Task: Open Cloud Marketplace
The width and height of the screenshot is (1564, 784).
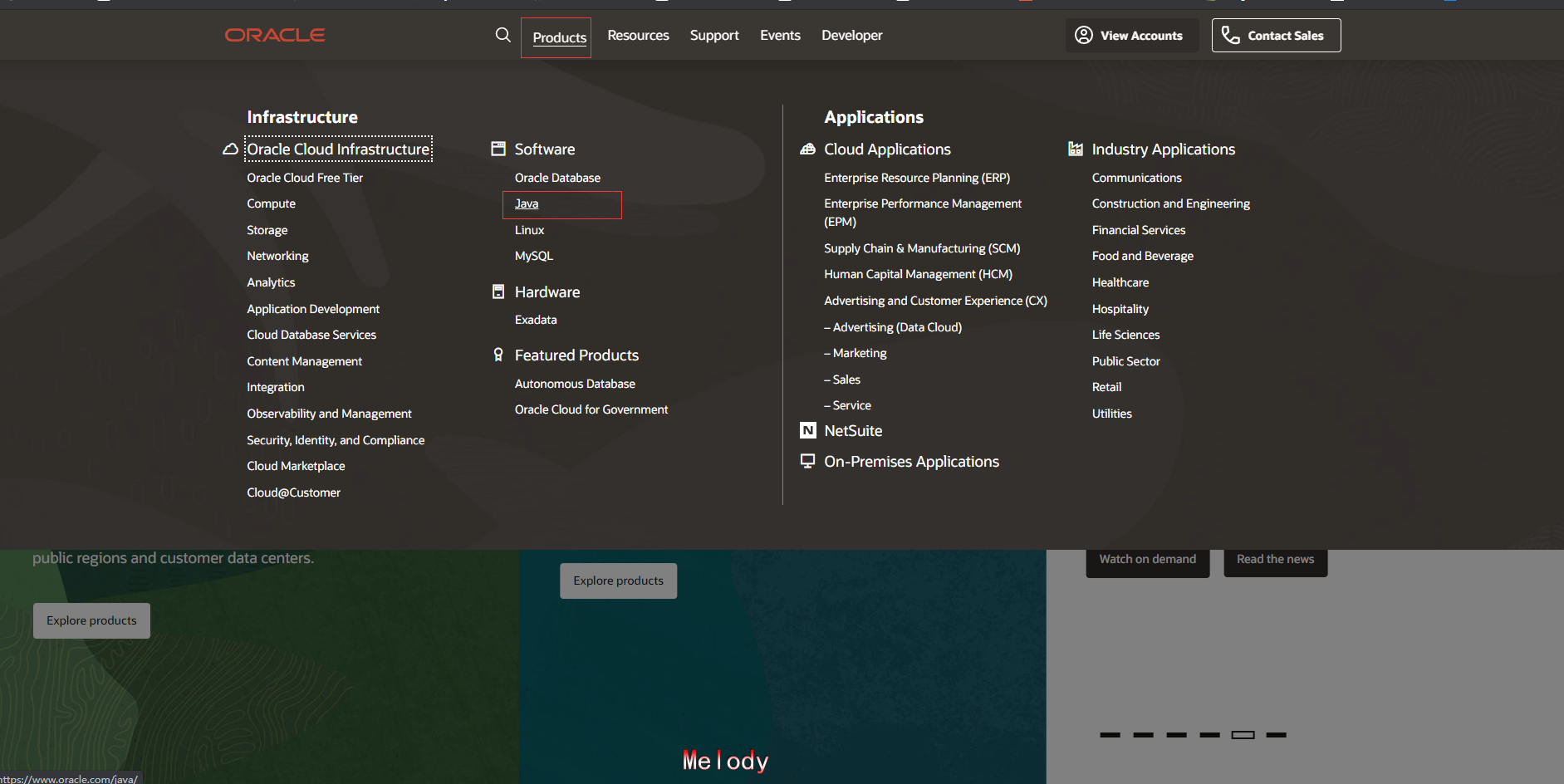Action: tap(296, 466)
